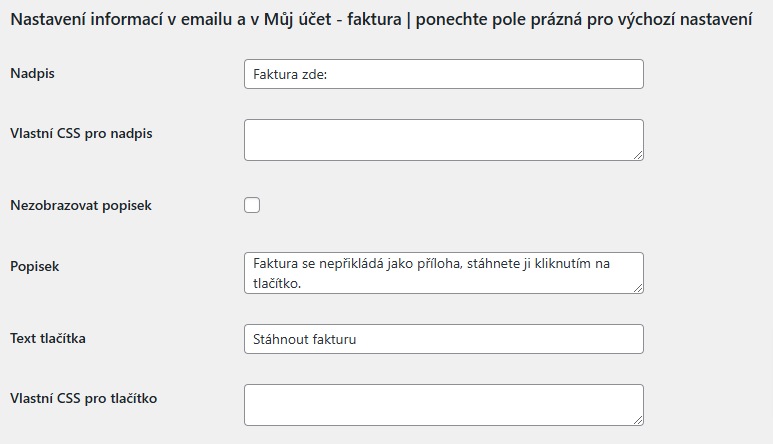Click 'tlačítko.' on second line of Popisek
This screenshot has width=773, height=444.
[277, 284]
